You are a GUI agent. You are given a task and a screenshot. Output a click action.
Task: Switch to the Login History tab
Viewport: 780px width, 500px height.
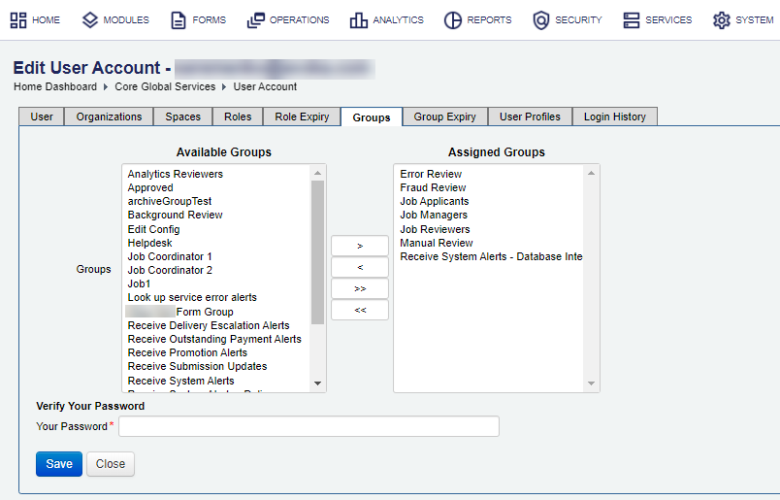coord(615,116)
